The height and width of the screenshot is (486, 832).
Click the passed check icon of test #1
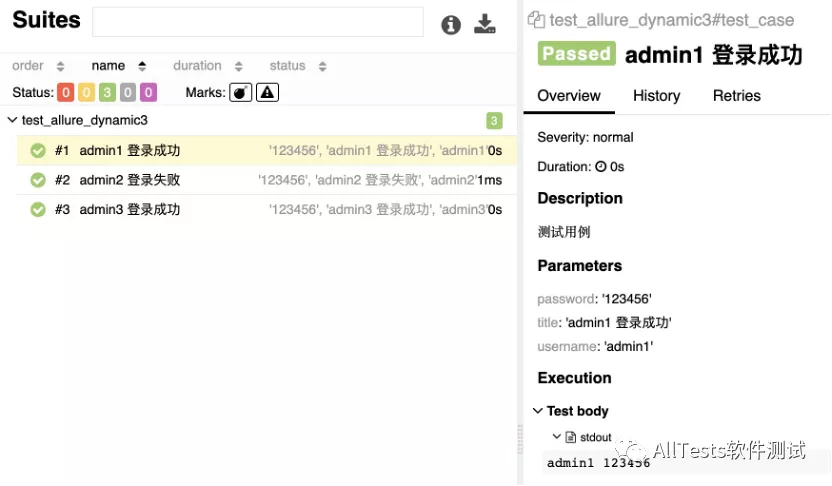click(38, 151)
